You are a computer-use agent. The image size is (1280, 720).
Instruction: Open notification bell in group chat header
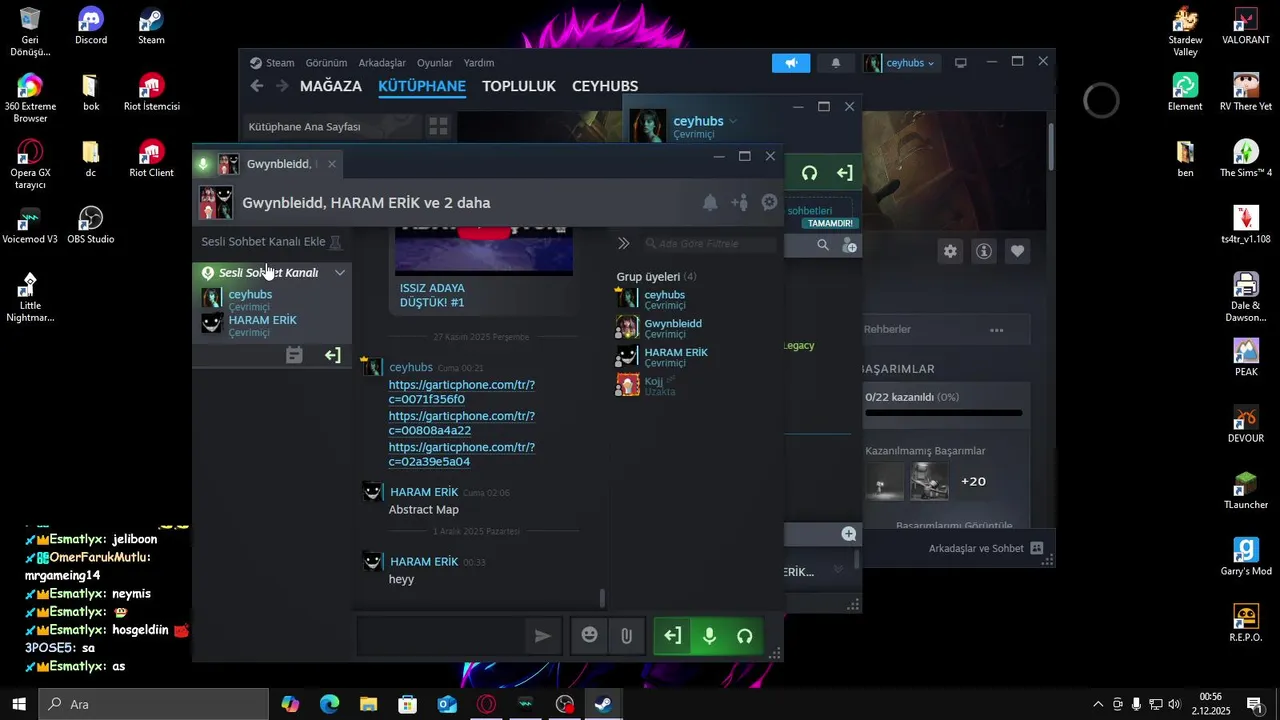pyautogui.click(x=710, y=203)
